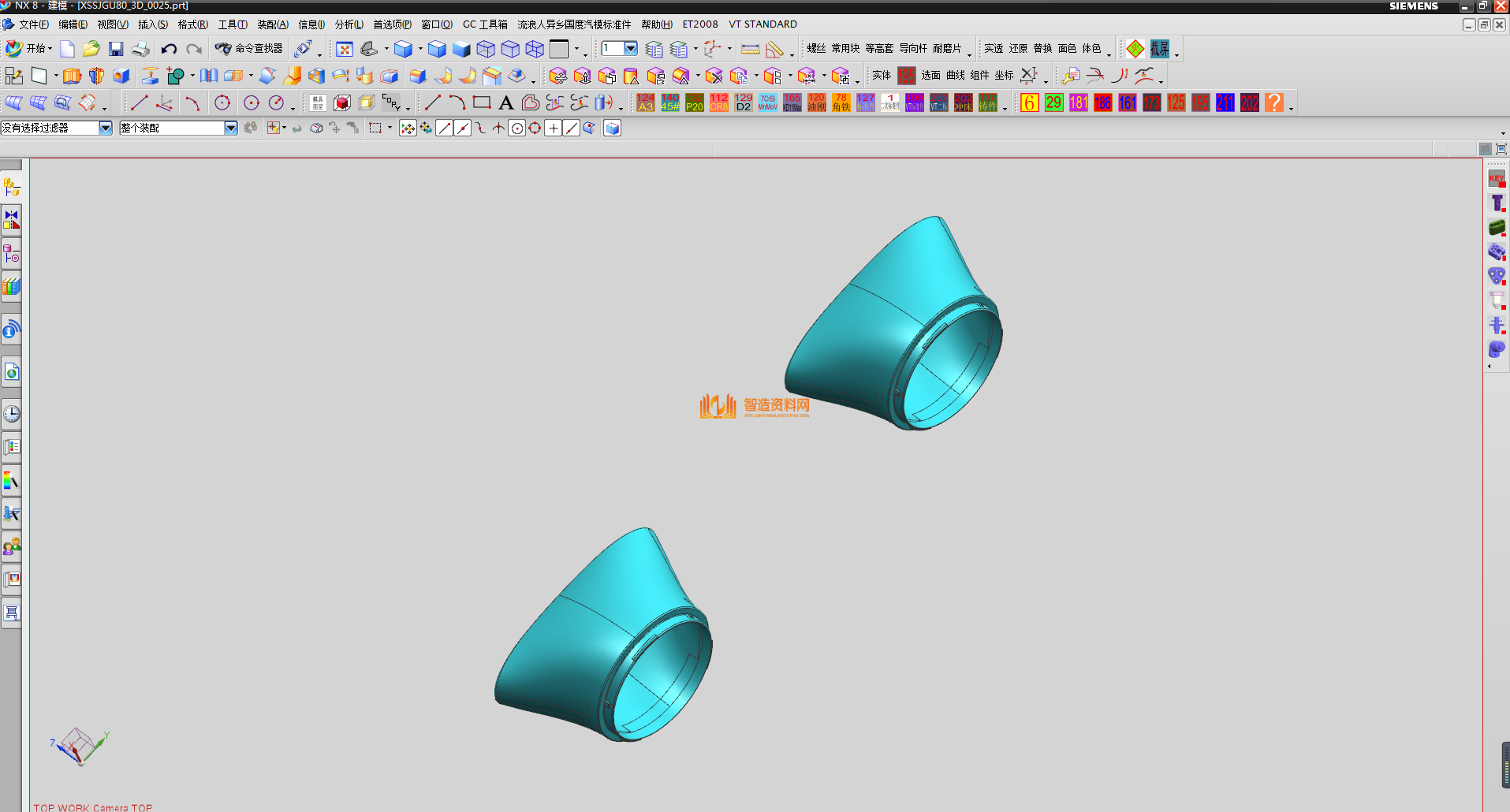Open the selection filter dropdown
This screenshot has width=1510, height=812.
(105, 128)
